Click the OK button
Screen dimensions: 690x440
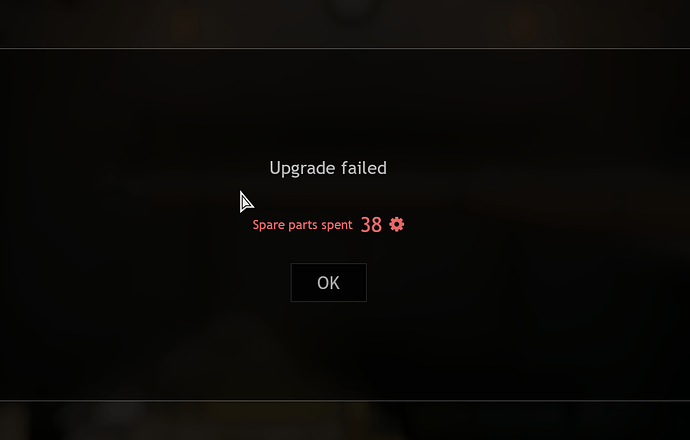(328, 282)
